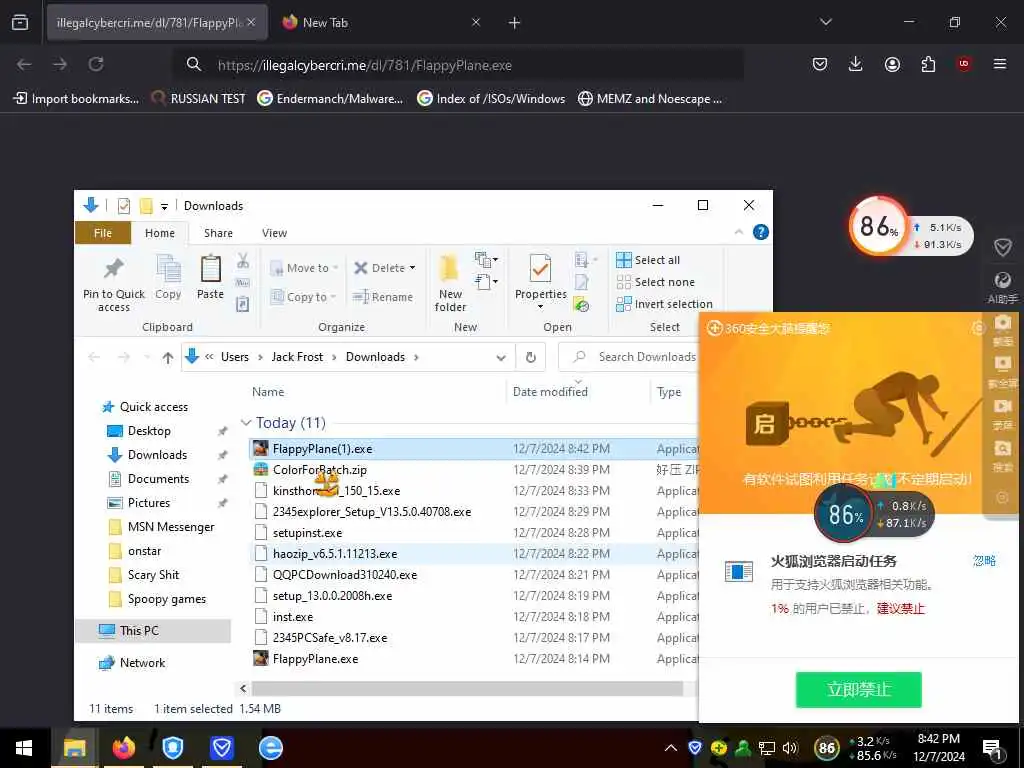This screenshot has width=1024, height=768.
Task: Open Quick Access Toolbar customize dropdown
Action: (165, 206)
